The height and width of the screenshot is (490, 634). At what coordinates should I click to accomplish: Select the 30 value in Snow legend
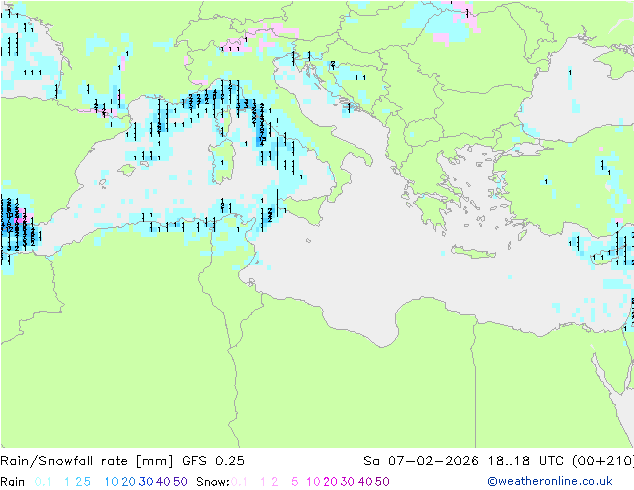[x=348, y=482]
